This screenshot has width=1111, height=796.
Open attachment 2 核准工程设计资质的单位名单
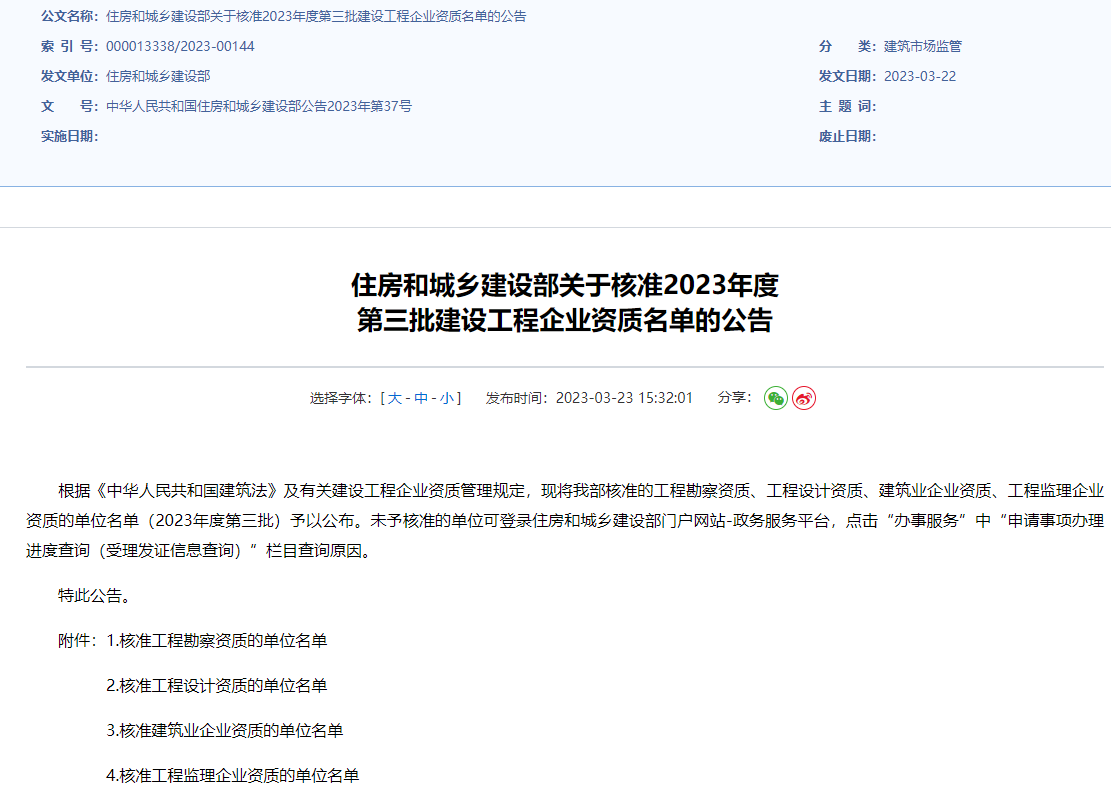point(214,686)
